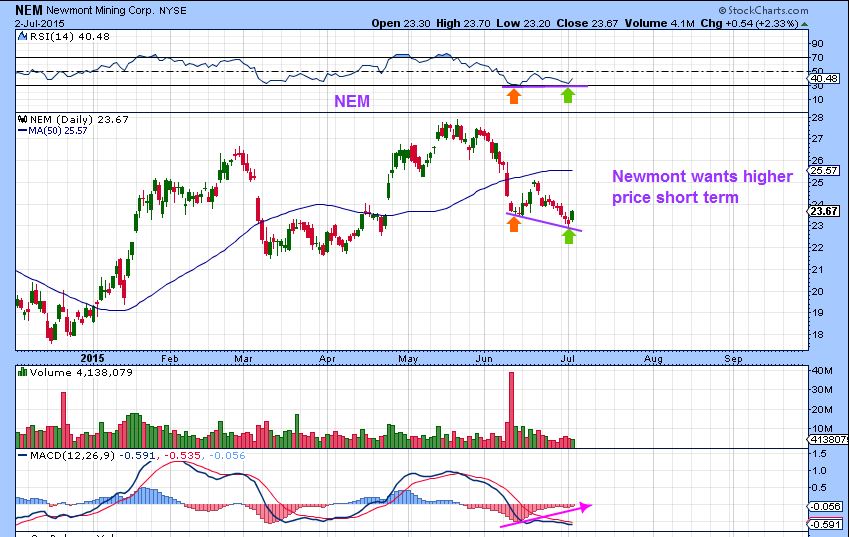The width and height of the screenshot is (849, 537).
Task: Click the Jun label on time axis
Action: [x=484, y=358]
